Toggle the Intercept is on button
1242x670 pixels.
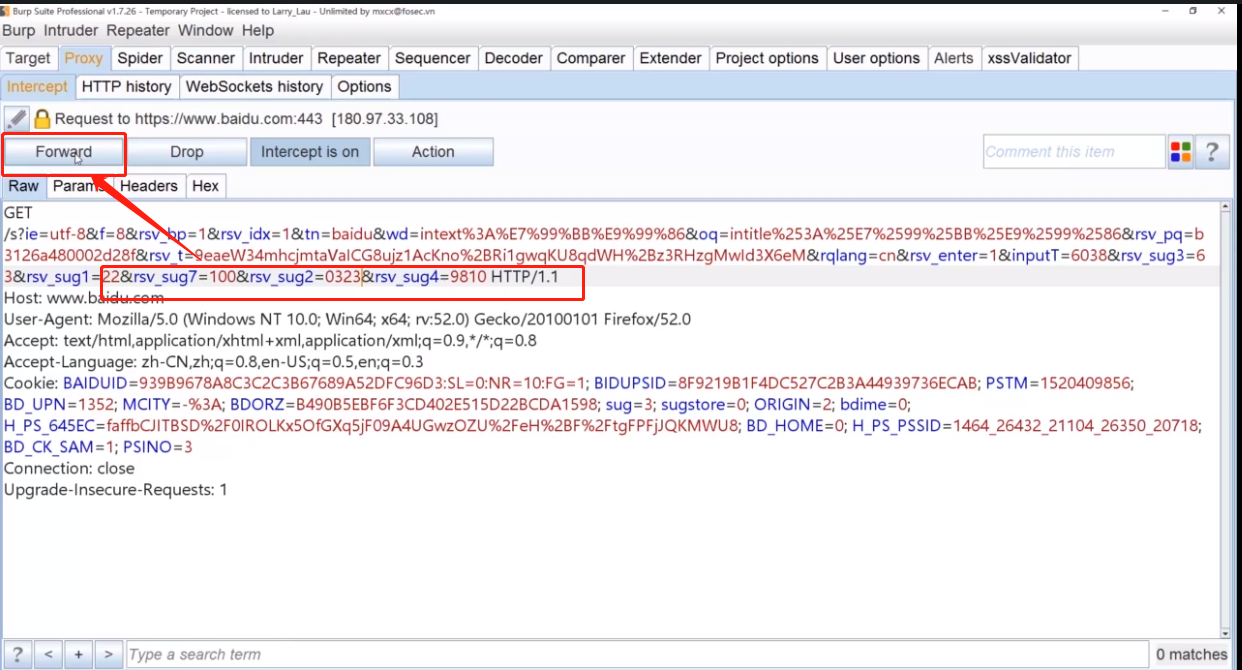310,152
